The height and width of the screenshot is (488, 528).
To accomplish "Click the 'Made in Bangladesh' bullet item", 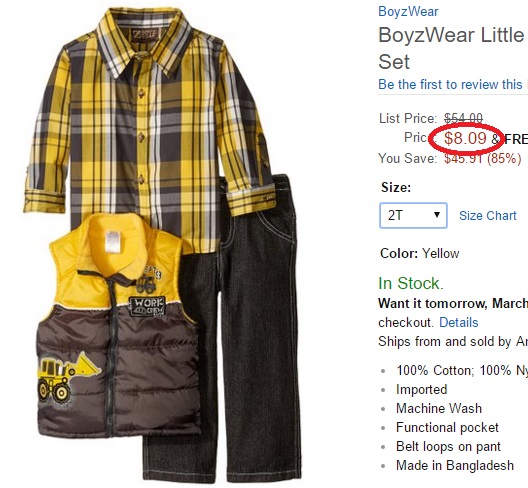I will tap(455, 465).
